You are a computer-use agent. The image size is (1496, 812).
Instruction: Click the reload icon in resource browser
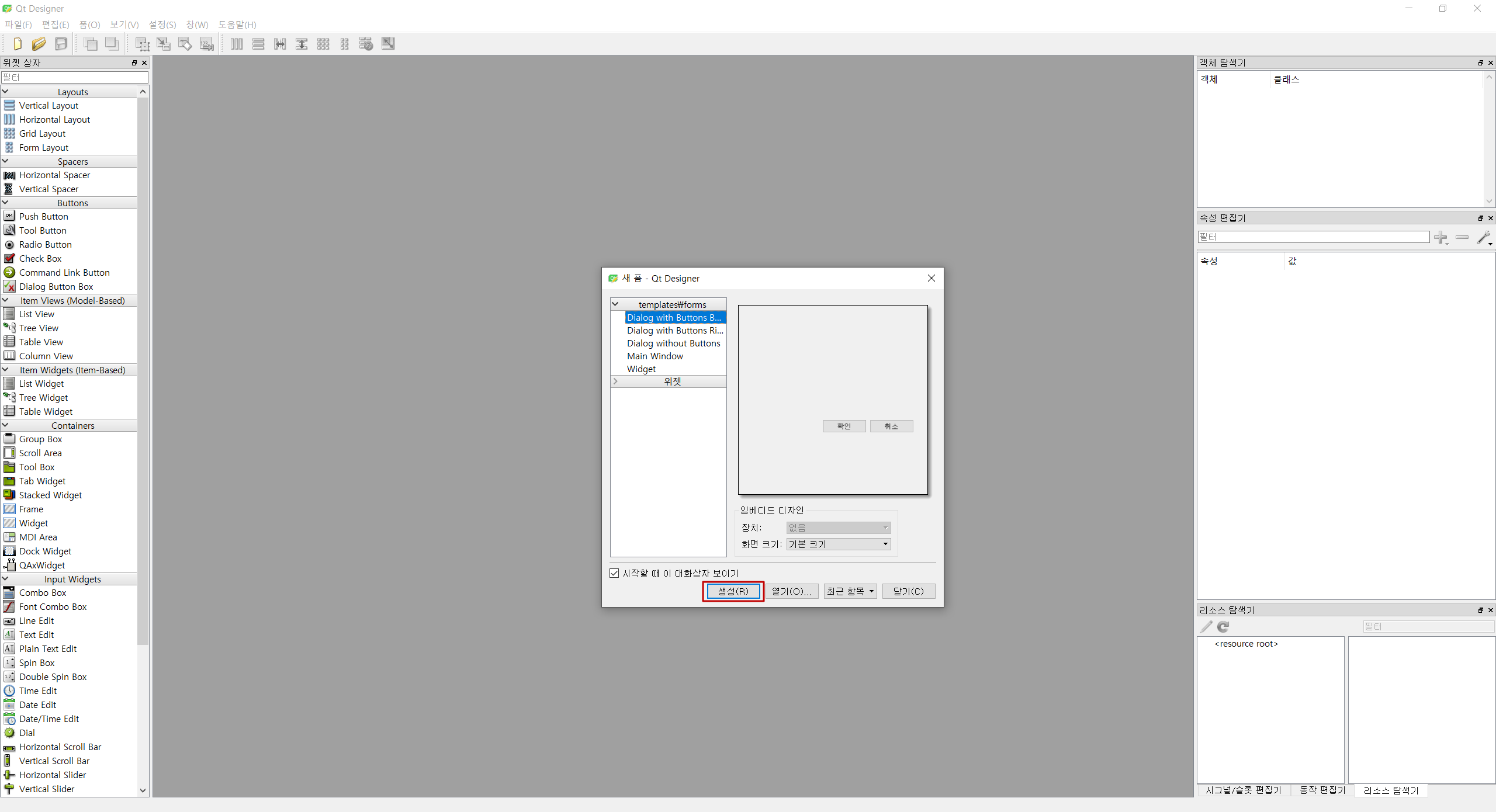click(1223, 627)
